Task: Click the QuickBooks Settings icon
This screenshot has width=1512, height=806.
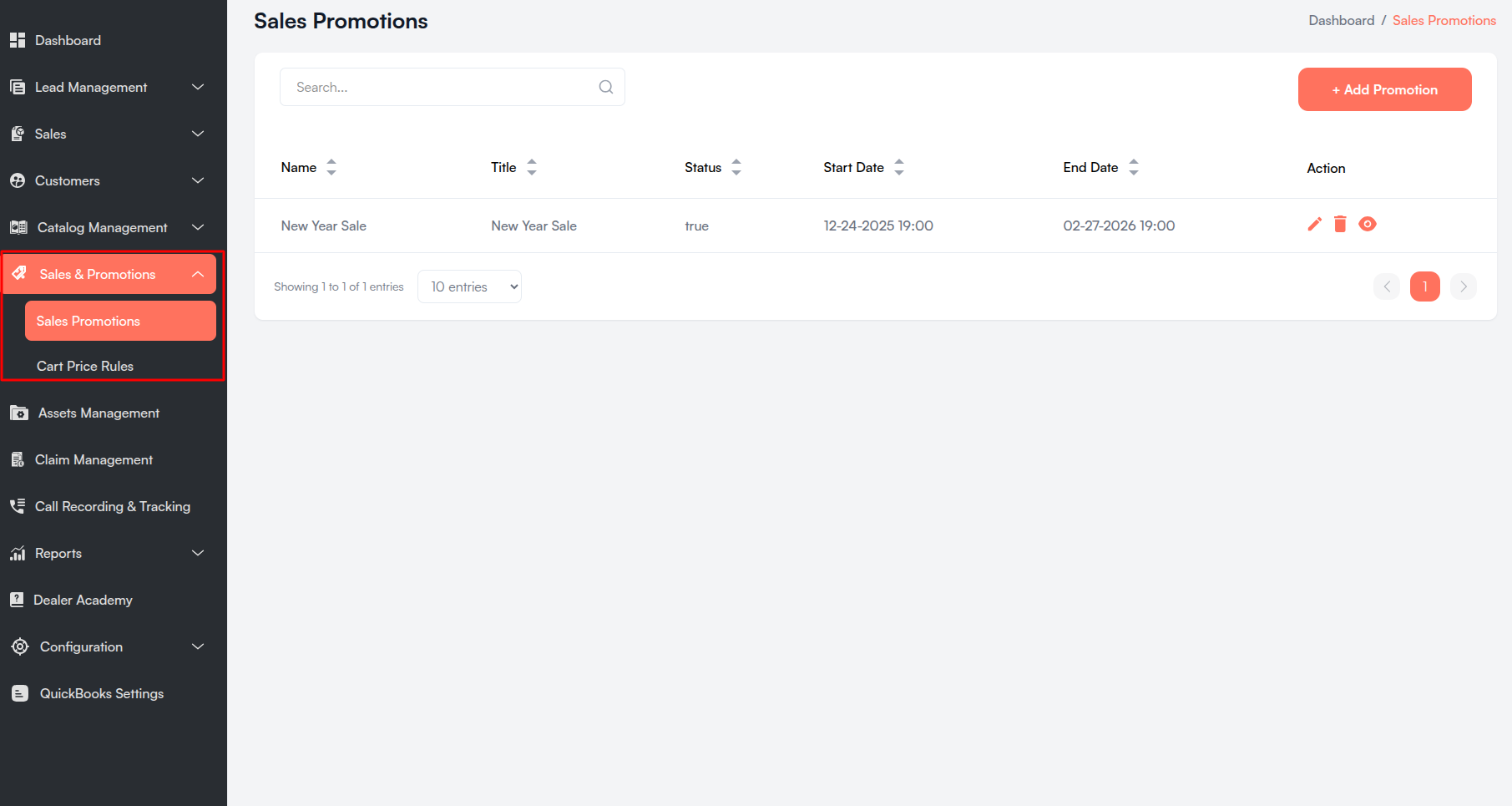Action: pyautogui.click(x=20, y=693)
